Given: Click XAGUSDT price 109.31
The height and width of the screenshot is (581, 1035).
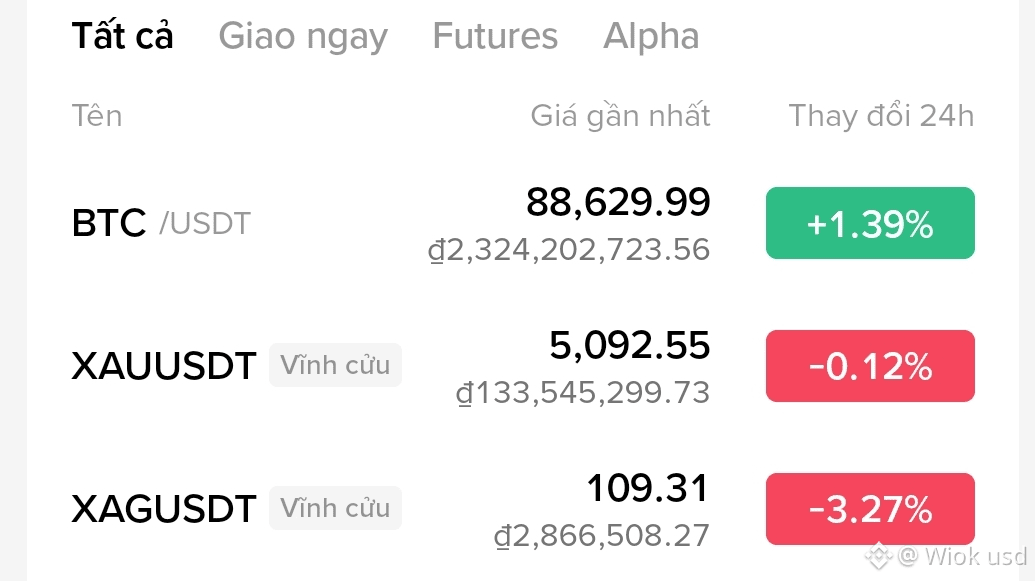Looking at the screenshot, I should (x=647, y=489).
